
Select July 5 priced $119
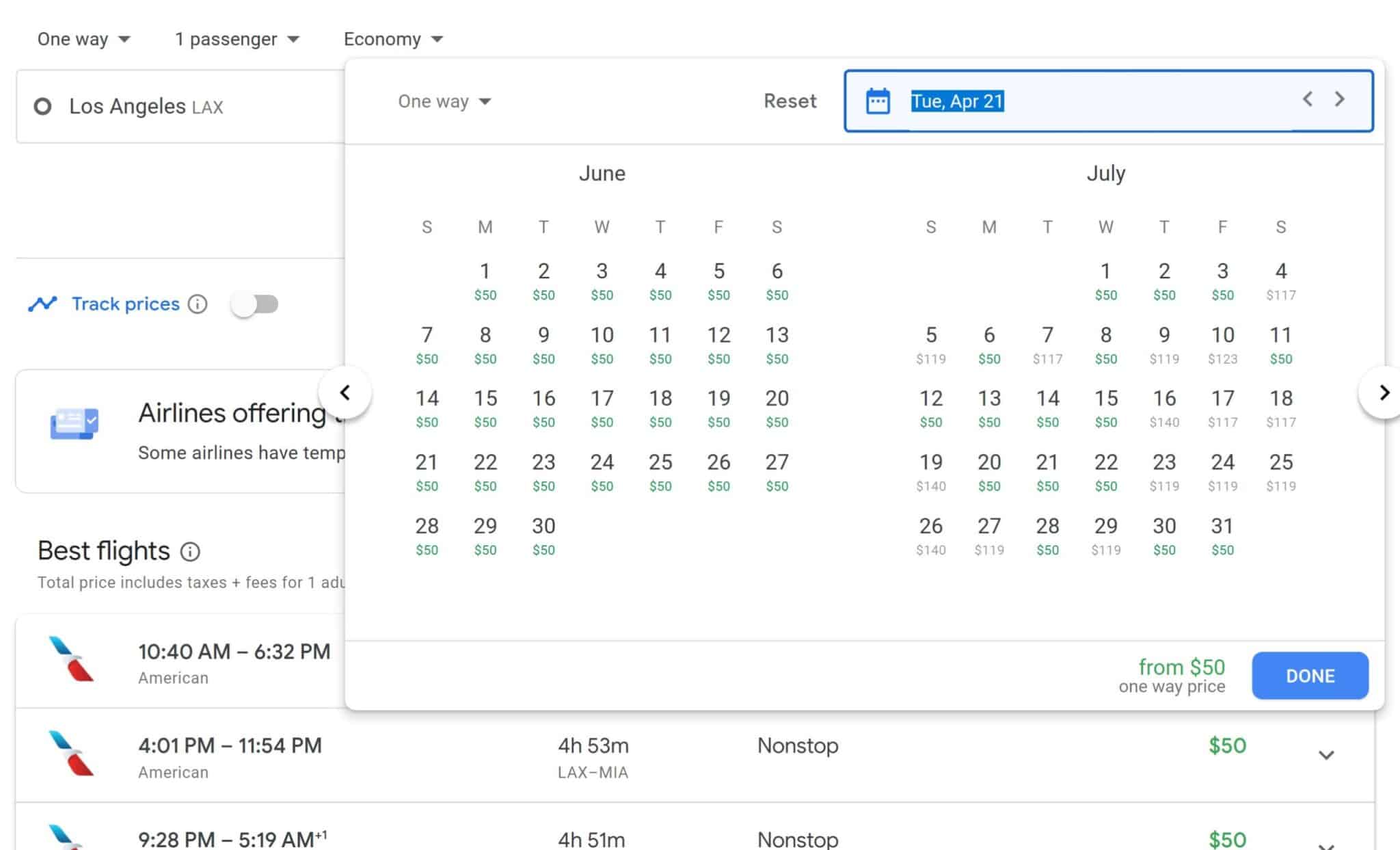tap(931, 345)
